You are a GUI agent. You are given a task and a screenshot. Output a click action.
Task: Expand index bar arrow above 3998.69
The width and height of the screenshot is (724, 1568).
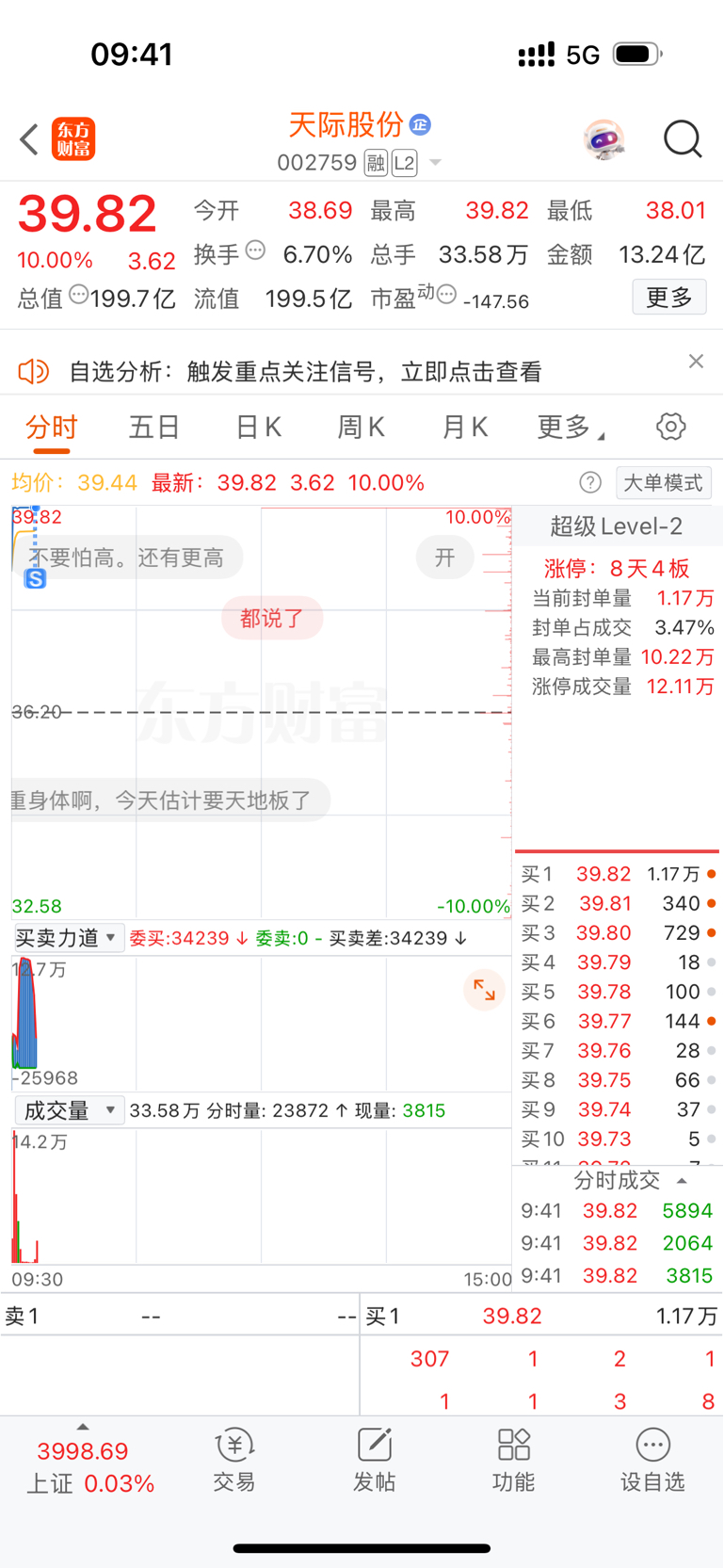click(83, 1426)
